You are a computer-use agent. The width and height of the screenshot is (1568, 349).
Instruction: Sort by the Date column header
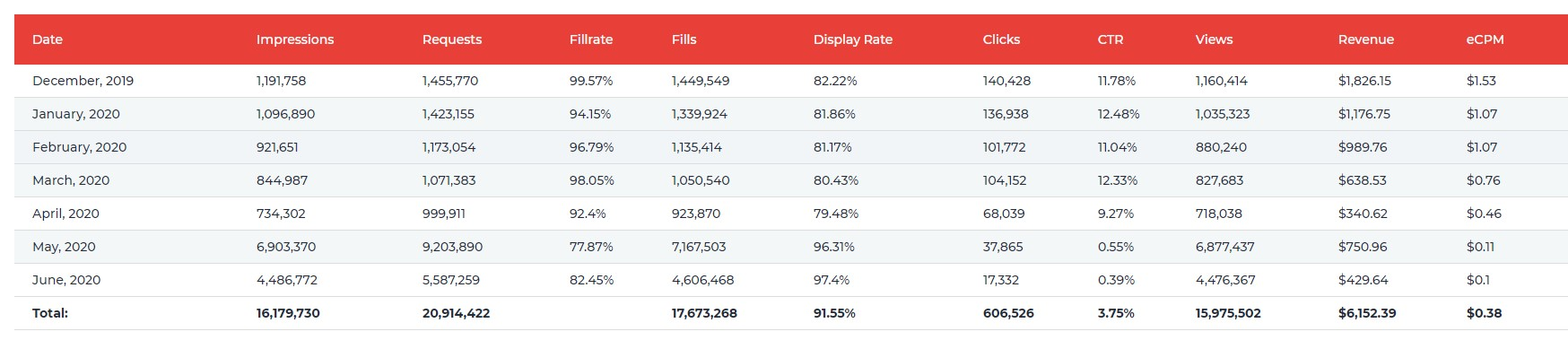click(x=48, y=39)
